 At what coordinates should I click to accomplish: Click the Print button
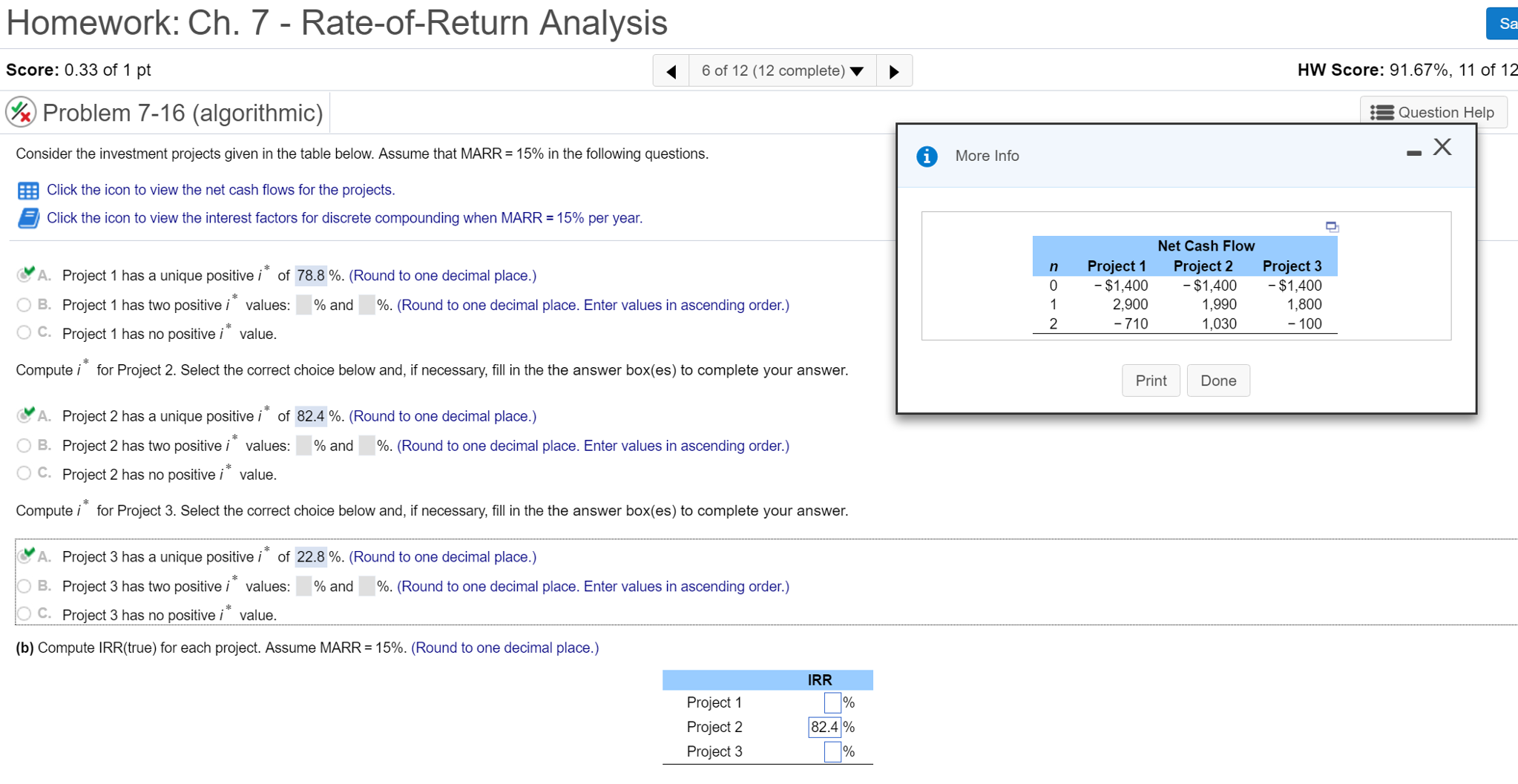pos(1150,381)
